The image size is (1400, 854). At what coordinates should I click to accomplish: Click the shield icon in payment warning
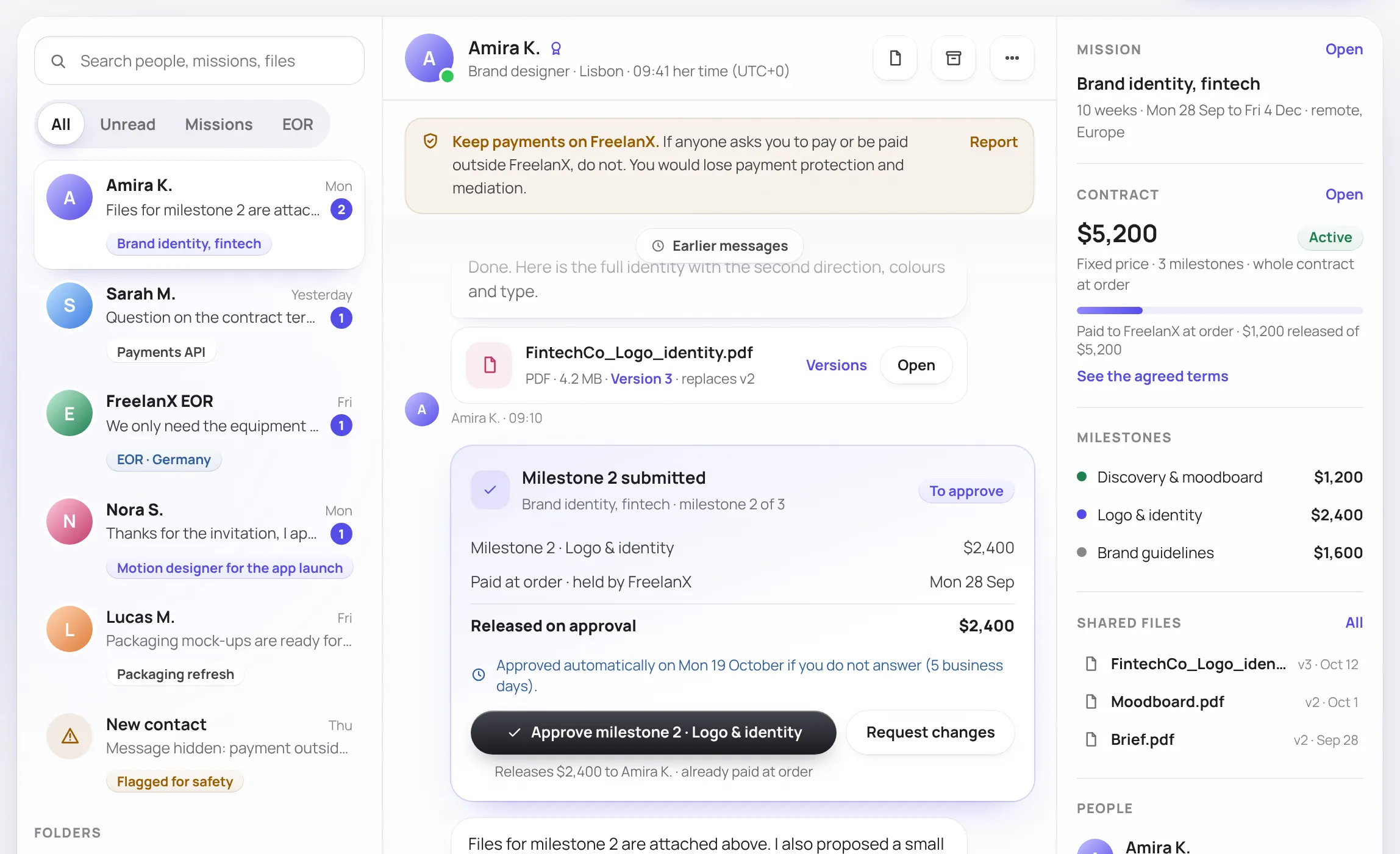point(430,142)
